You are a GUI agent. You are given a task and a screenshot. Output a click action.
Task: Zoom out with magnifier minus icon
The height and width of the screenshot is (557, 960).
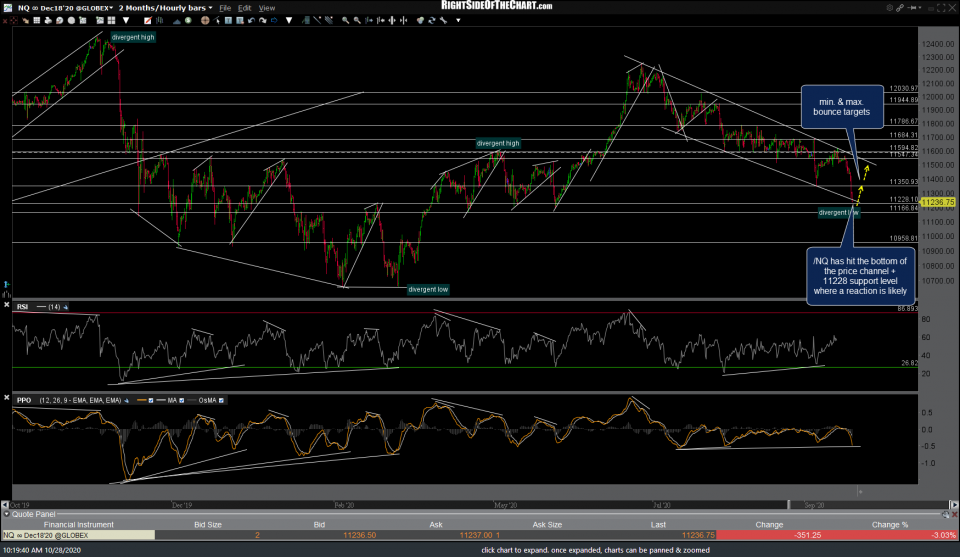(357, 20)
